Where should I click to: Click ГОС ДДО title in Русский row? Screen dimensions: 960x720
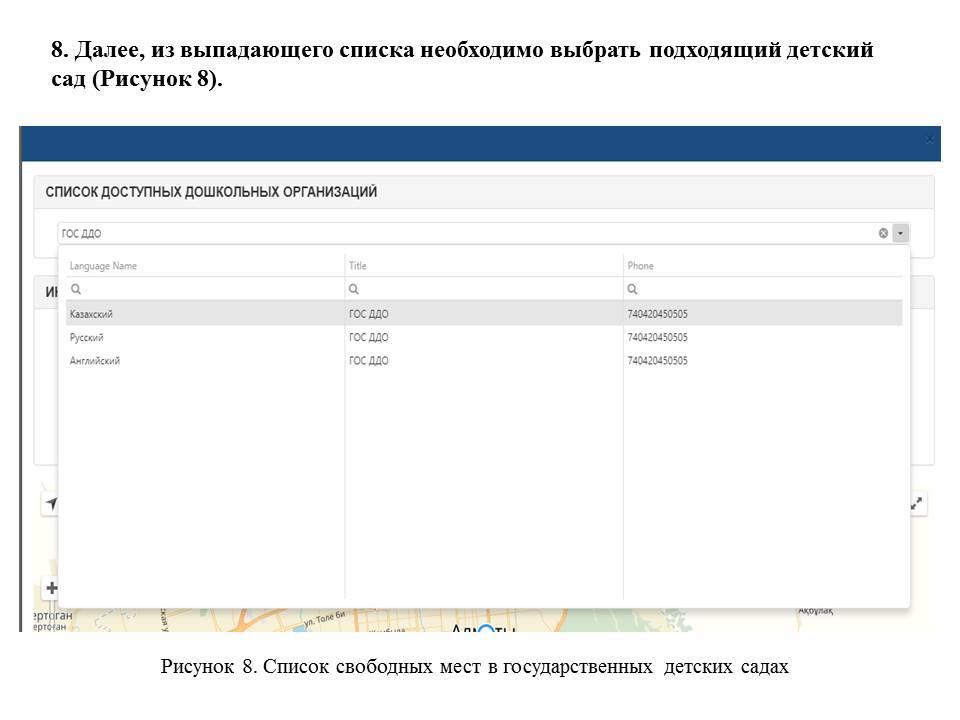[369, 337]
